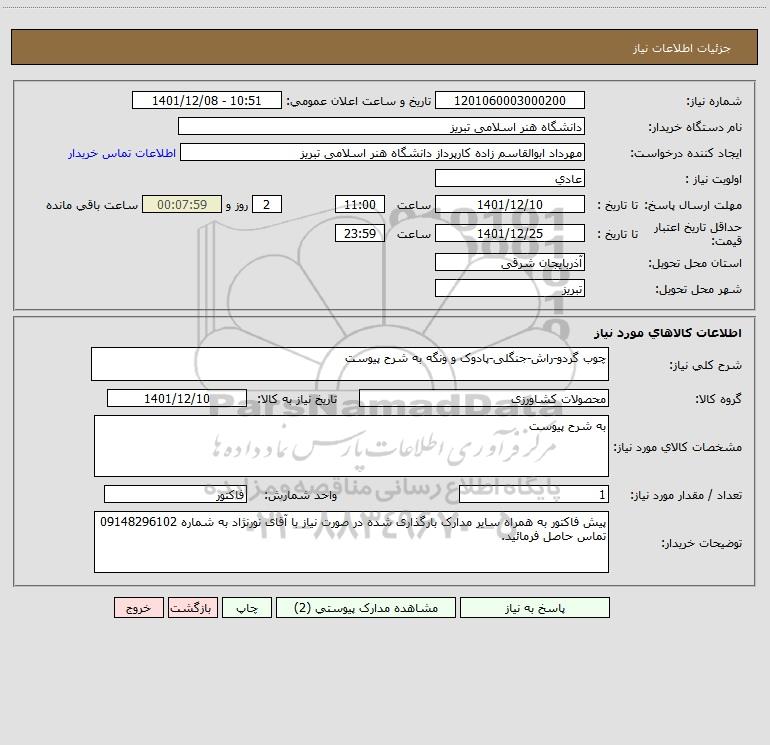Click the deadline hour field 11:00
The height and width of the screenshot is (745, 770).
coord(359,204)
